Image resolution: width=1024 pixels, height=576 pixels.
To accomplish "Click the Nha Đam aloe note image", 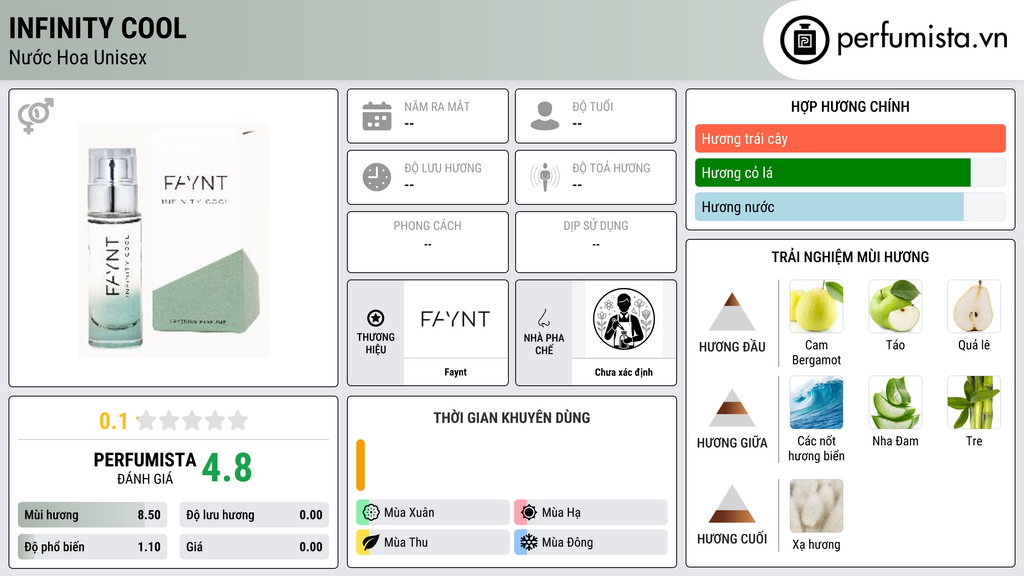I will pos(895,402).
